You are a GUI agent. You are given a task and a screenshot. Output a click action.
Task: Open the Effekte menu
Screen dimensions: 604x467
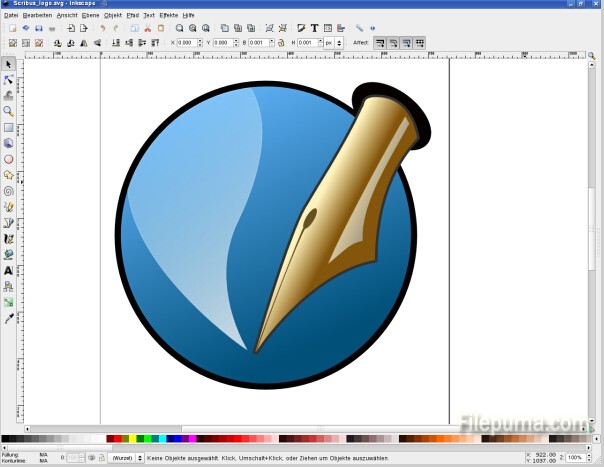point(168,16)
